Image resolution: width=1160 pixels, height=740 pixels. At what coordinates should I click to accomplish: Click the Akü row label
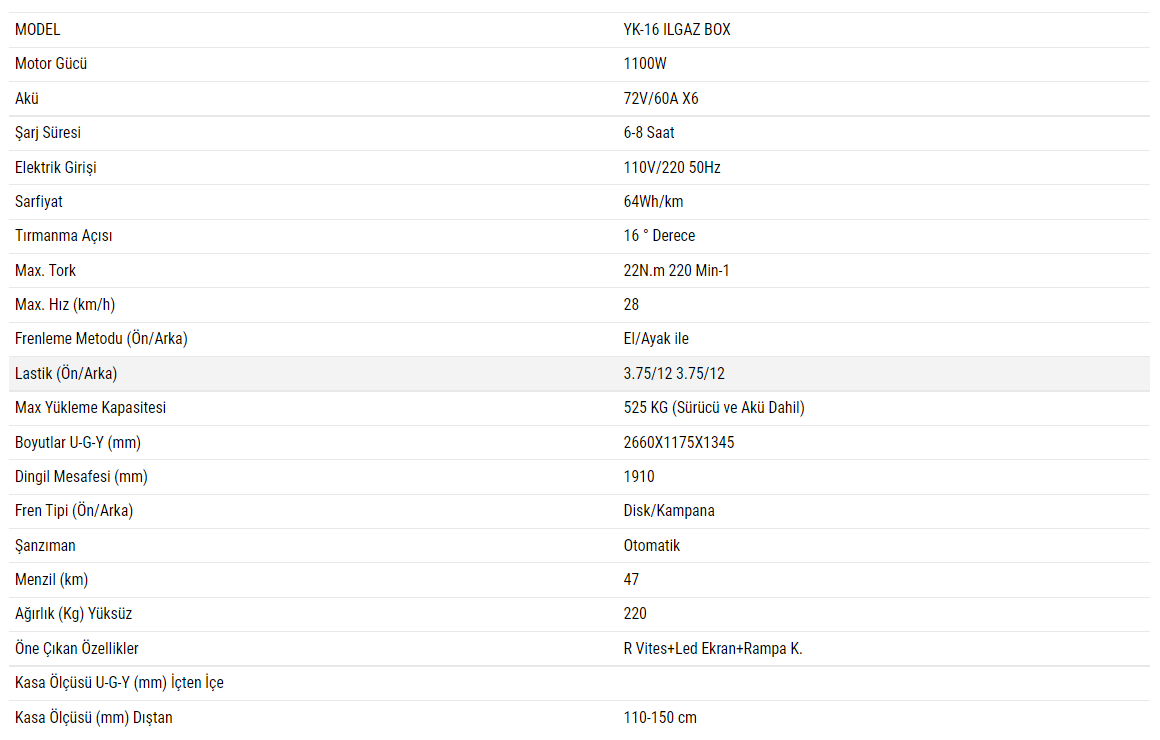(27, 99)
